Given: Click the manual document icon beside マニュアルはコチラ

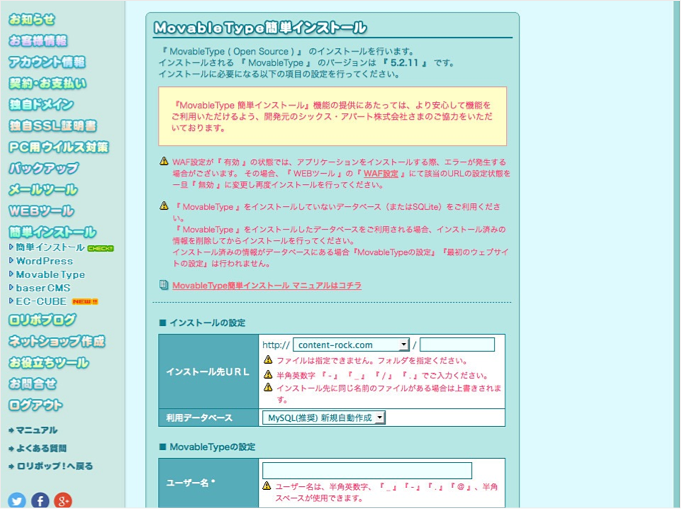Looking at the screenshot, I should [164, 285].
